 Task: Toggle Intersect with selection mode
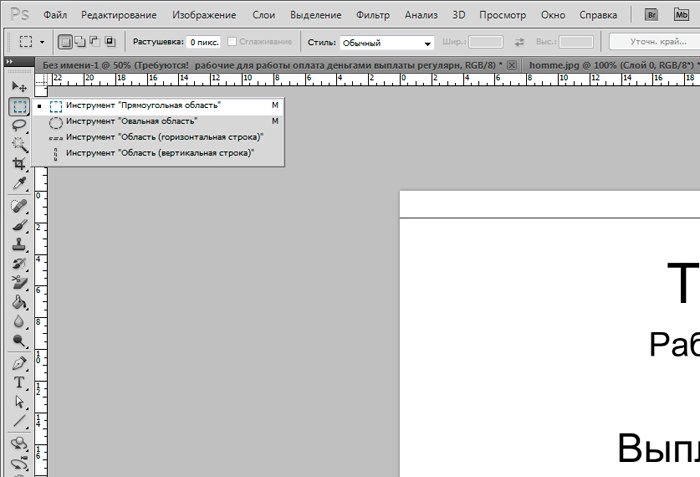110,42
